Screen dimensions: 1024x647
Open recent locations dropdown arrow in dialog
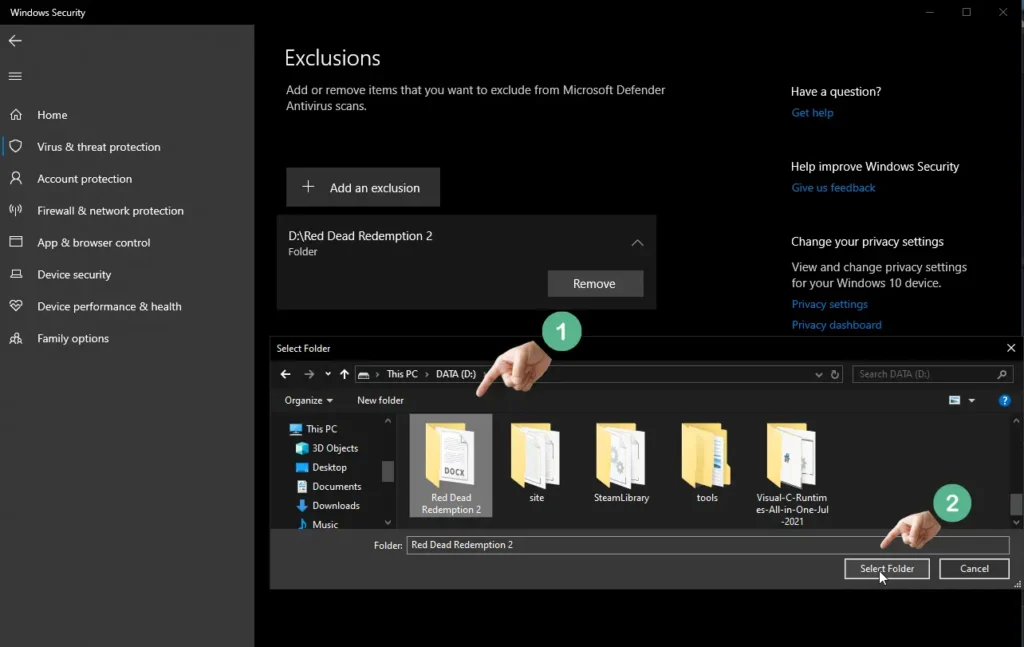tap(328, 374)
